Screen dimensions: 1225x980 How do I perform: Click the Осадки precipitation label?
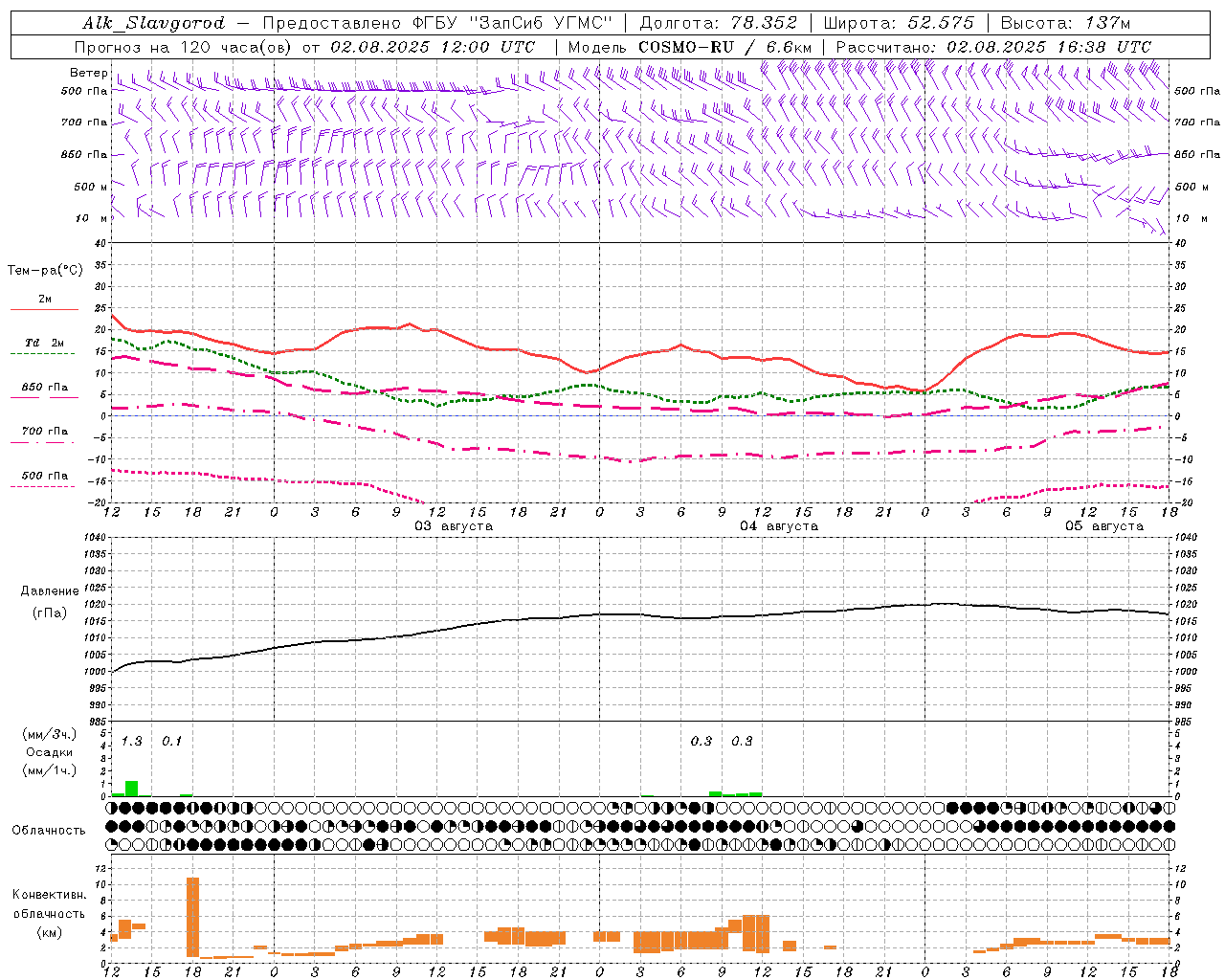click(49, 752)
